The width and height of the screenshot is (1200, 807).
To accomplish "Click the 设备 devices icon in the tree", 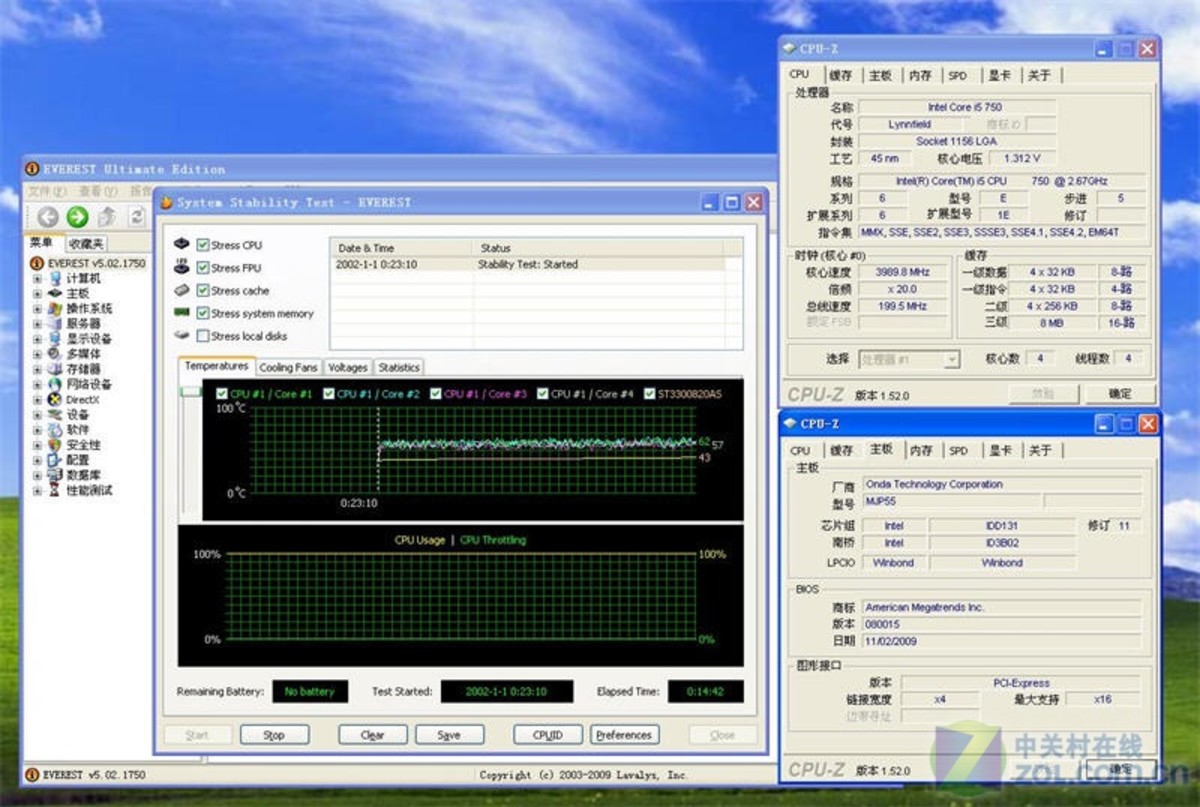I will coord(56,414).
